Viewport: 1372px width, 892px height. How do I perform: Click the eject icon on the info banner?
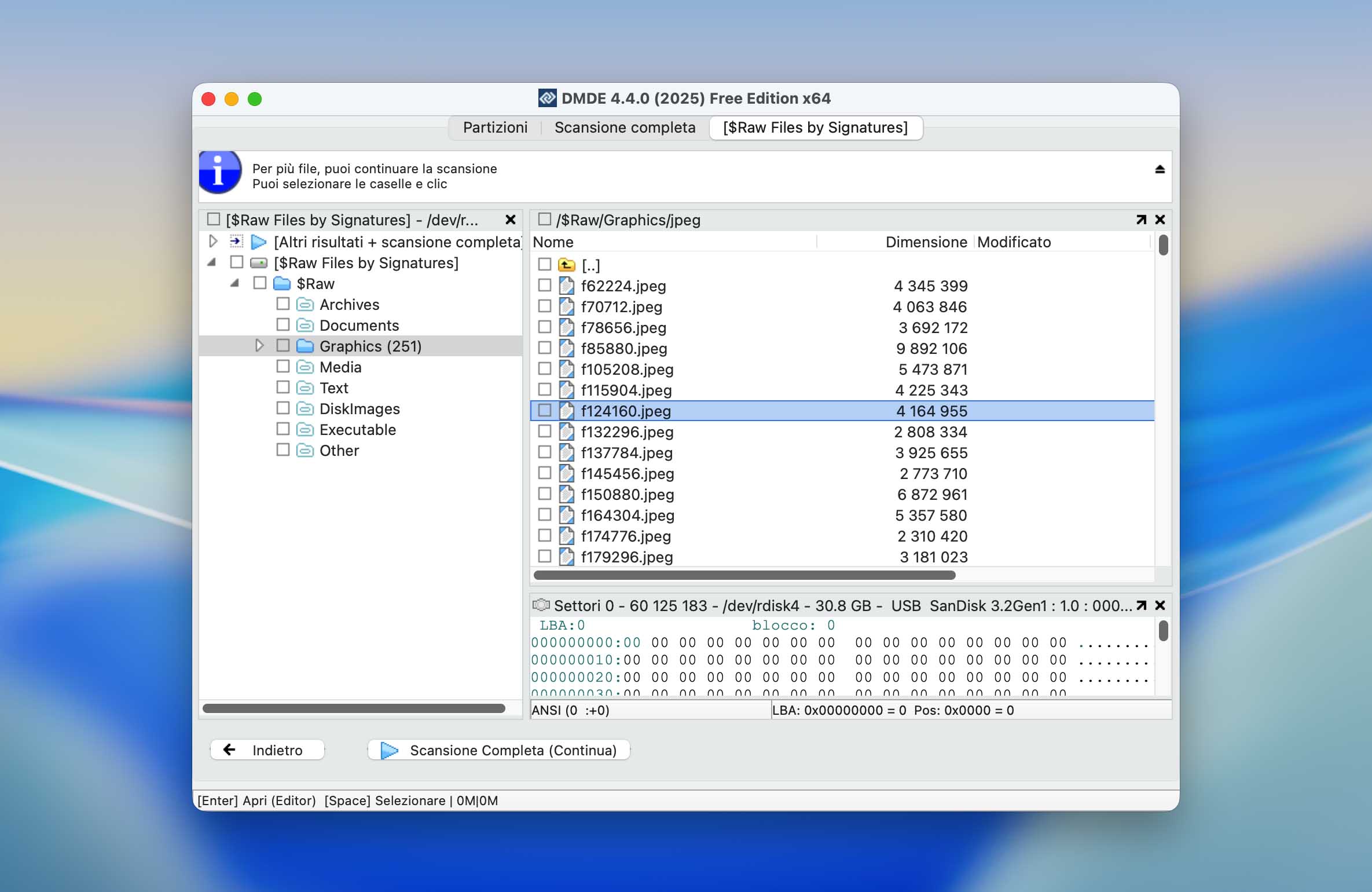[x=1160, y=169]
